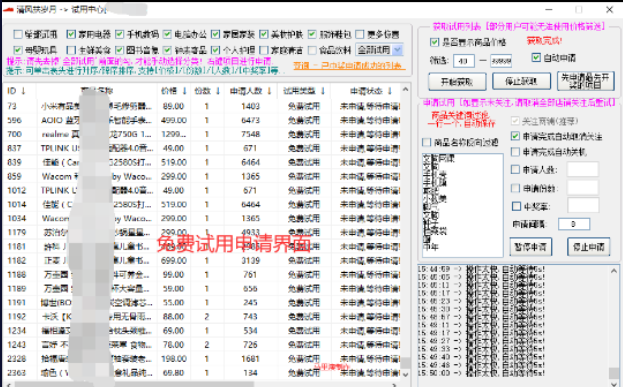Click the 申请份数 value field
Screen dimensions: 623x387
(x=582, y=188)
